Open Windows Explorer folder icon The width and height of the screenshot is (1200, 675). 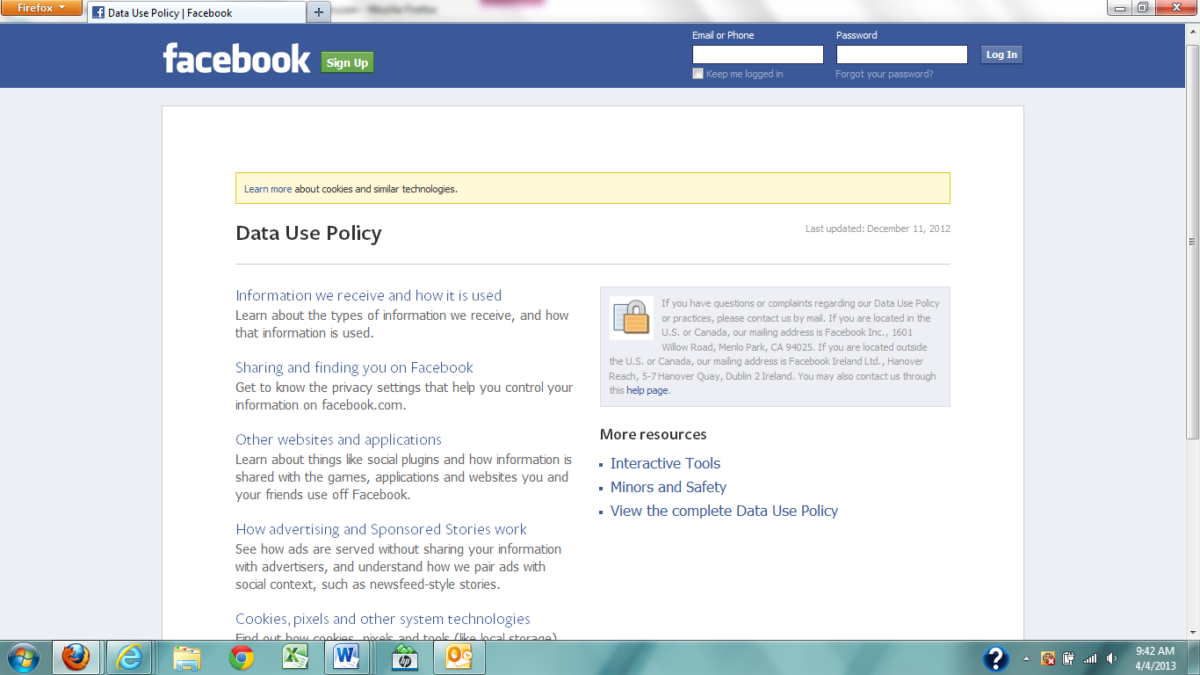pos(187,657)
